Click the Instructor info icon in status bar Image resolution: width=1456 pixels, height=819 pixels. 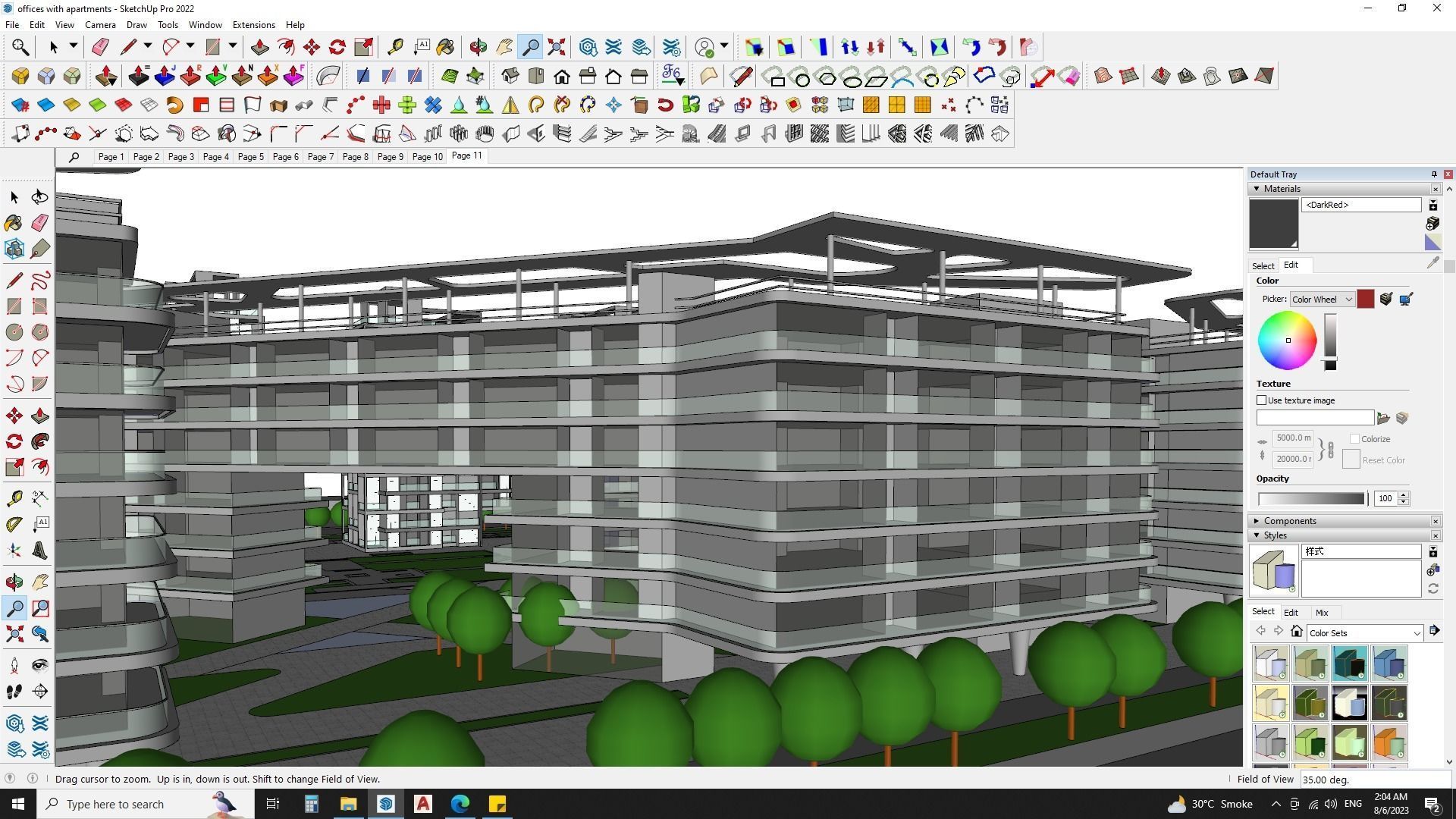pyautogui.click(x=33, y=778)
